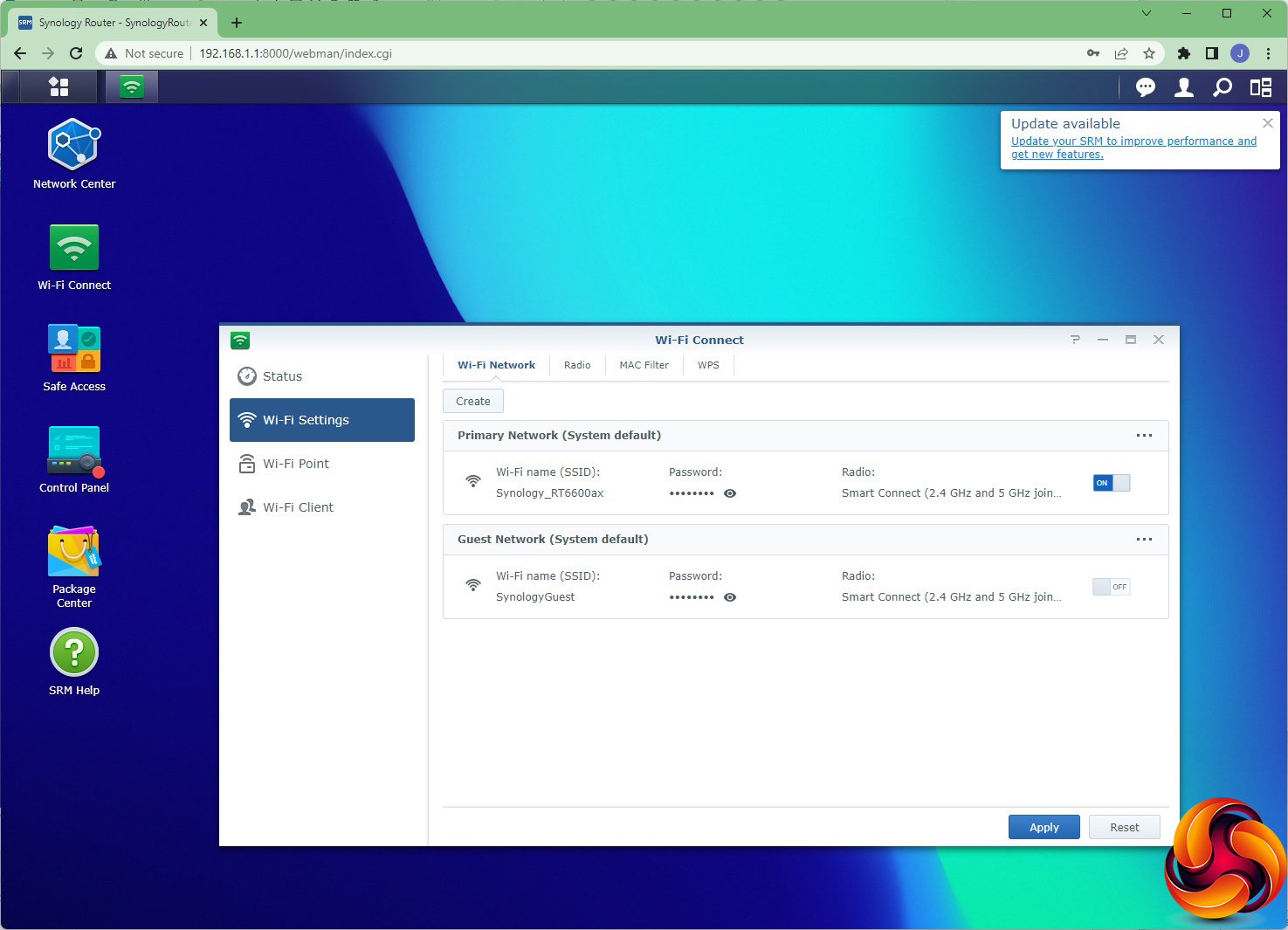1288x930 pixels.
Task: Open the saved passwords key icon
Action: [1093, 53]
